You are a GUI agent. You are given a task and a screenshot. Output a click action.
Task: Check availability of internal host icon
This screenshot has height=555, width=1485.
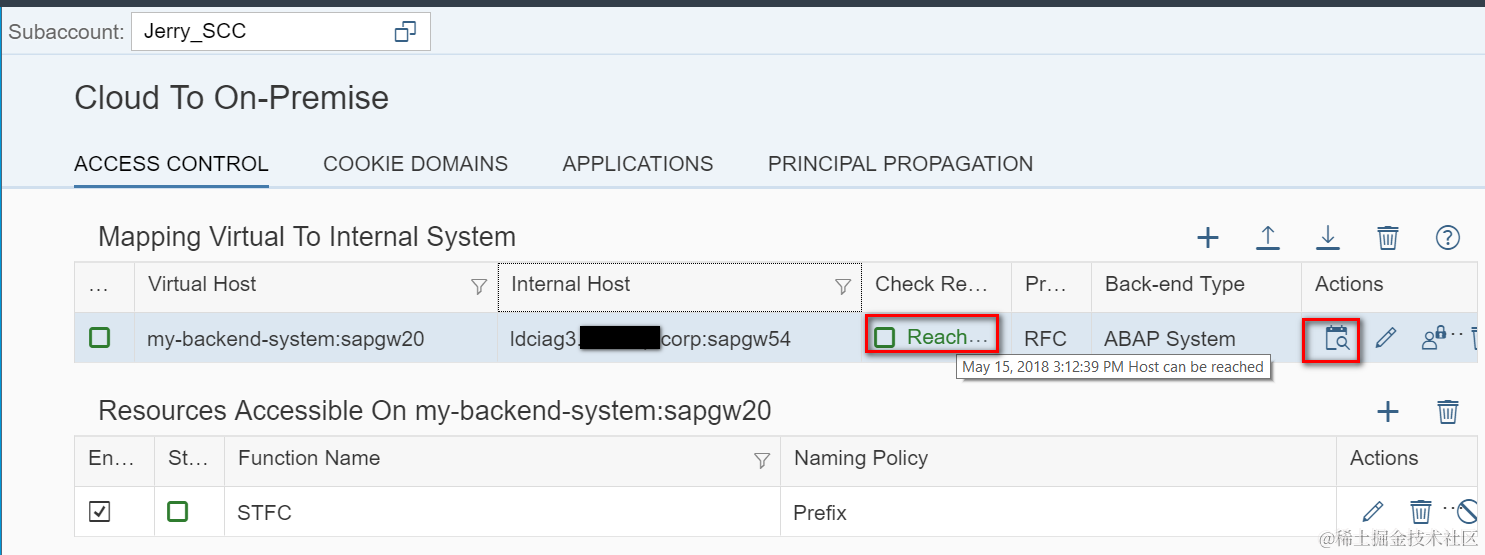point(1337,339)
